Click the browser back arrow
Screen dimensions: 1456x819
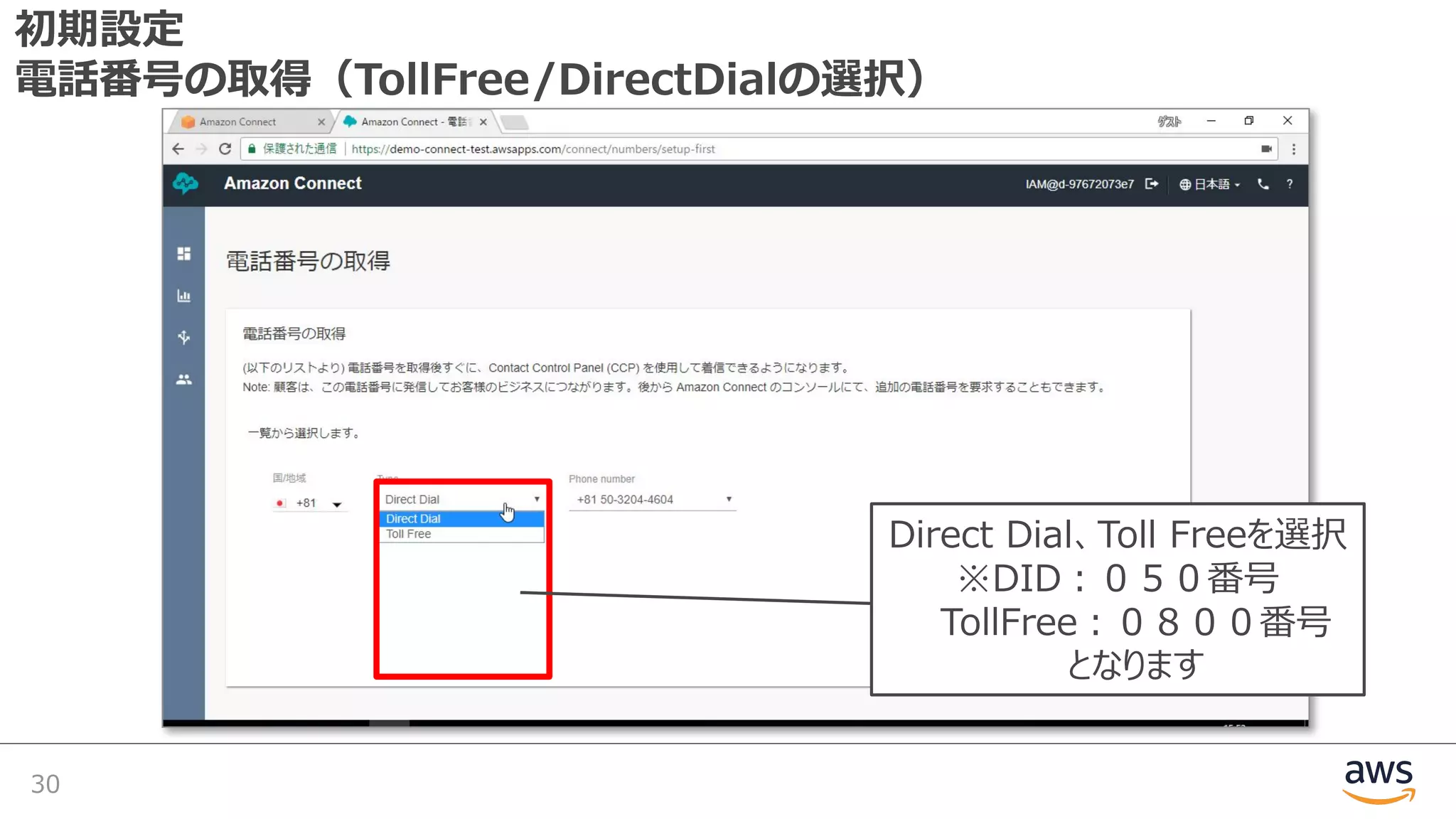pos(178,149)
